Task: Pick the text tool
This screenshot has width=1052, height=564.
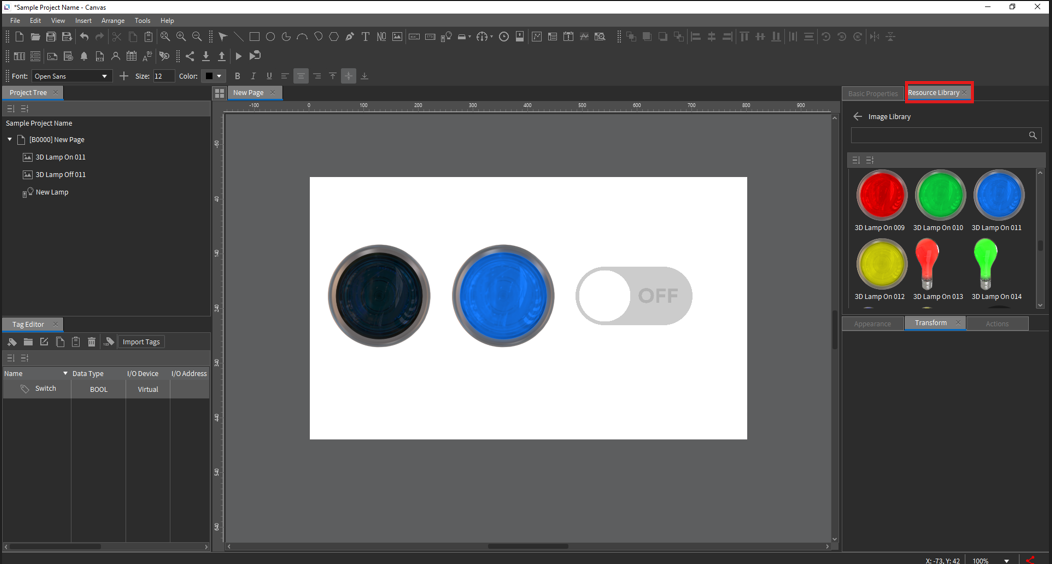Action: 365,37
